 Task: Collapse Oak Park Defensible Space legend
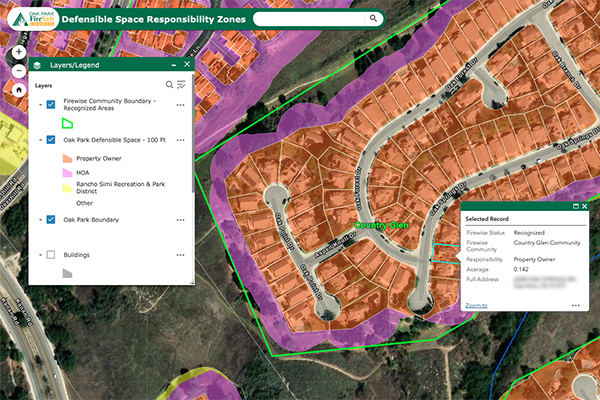39,141
